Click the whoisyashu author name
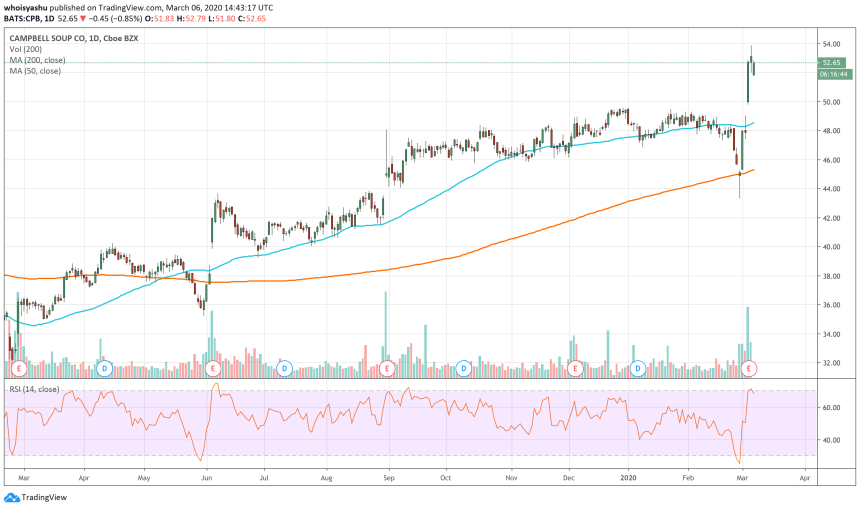This screenshot has height=509, width=860. (25, 8)
